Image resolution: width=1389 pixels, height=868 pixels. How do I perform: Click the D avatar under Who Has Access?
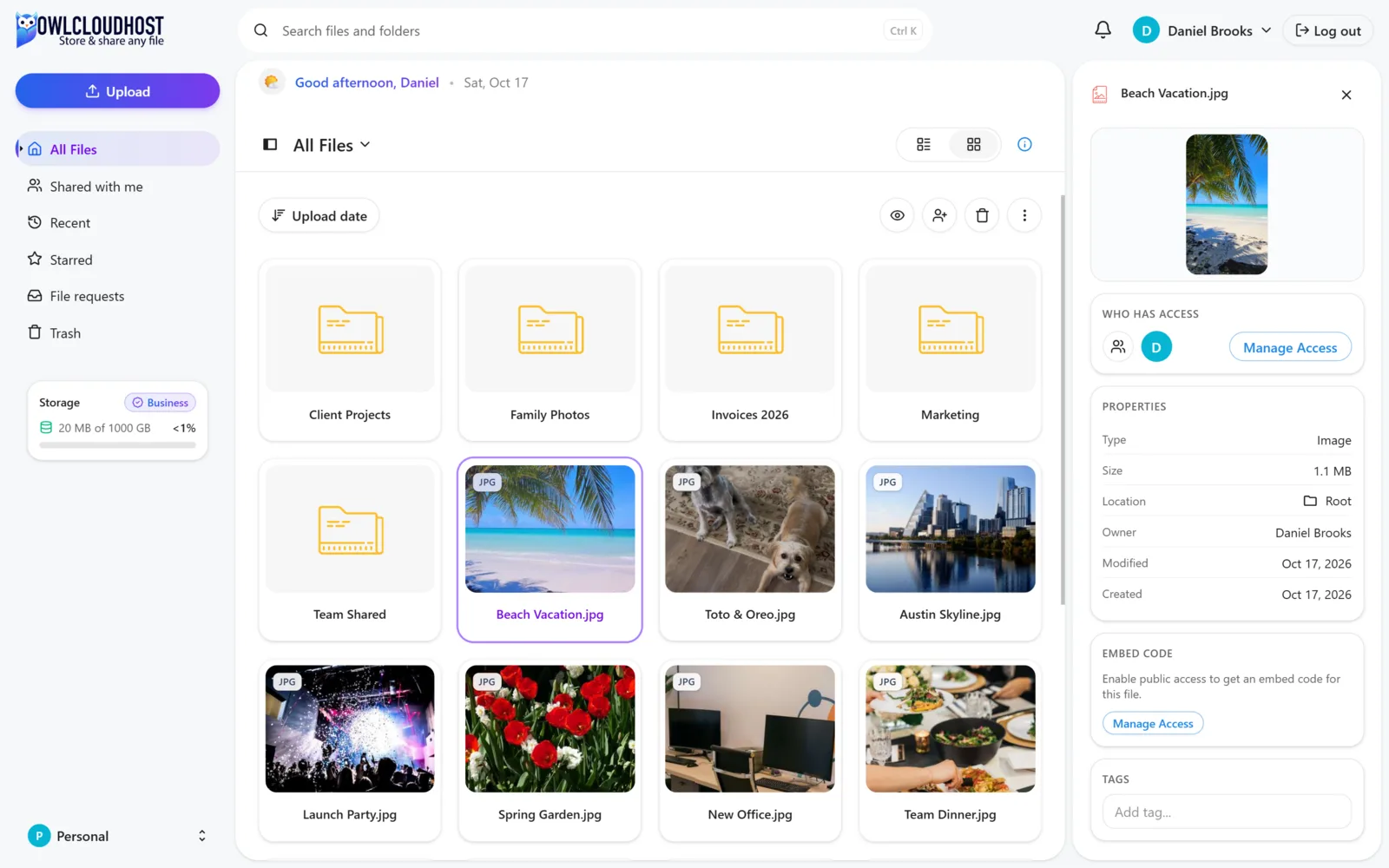point(1156,347)
